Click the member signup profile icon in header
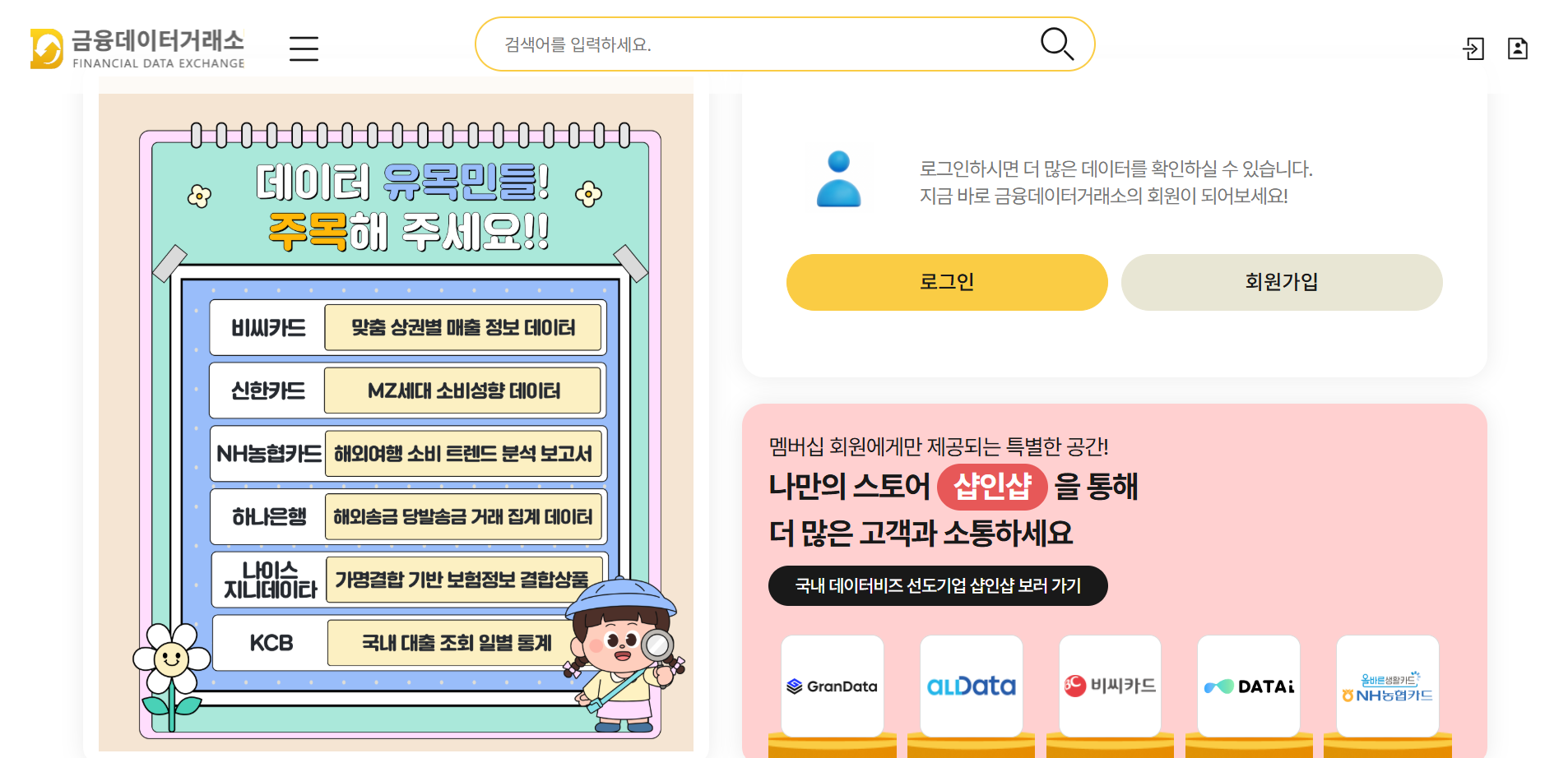The image size is (1568, 758). pyautogui.click(x=1518, y=49)
